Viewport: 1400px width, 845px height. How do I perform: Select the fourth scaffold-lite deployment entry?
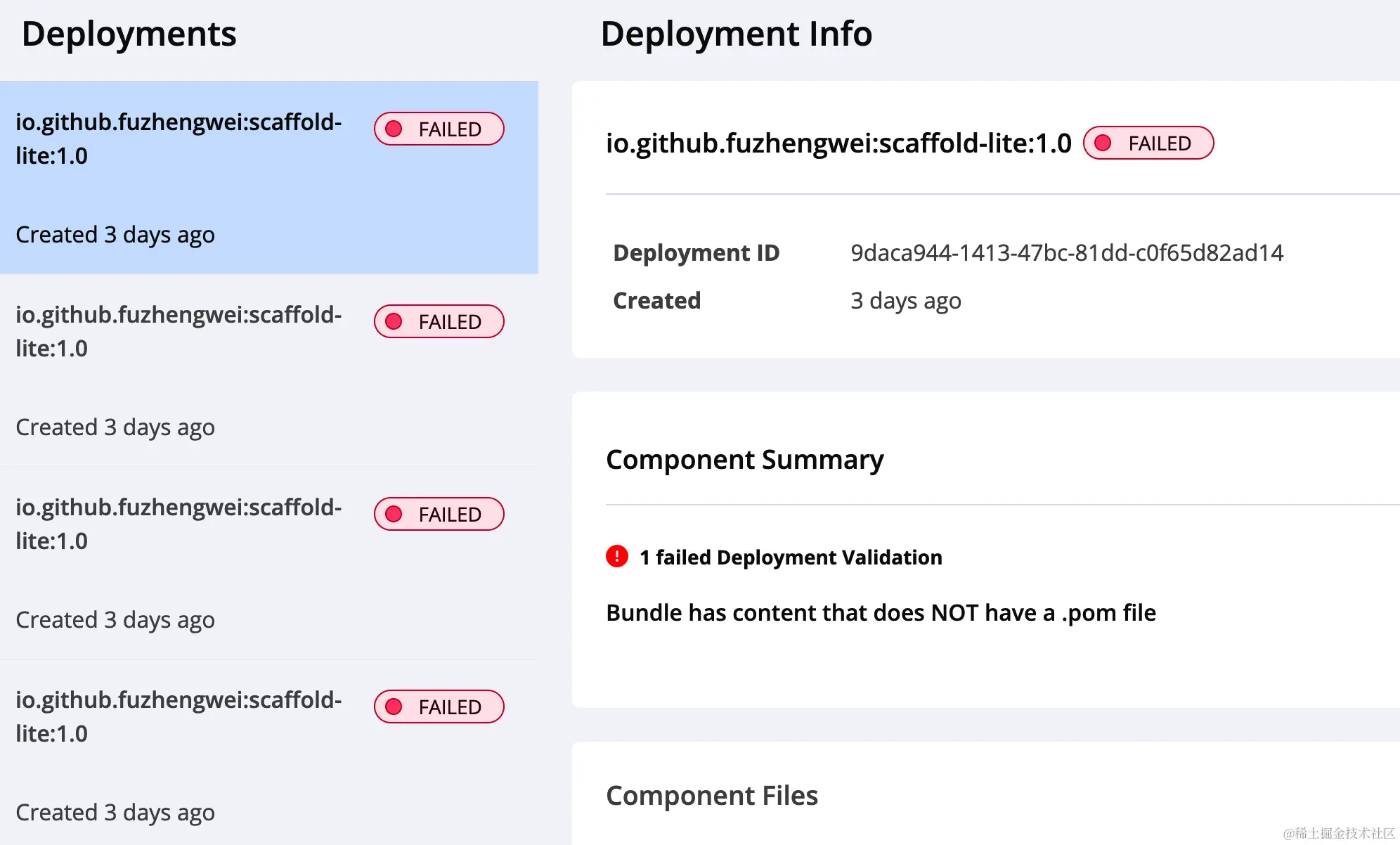pyautogui.click(x=179, y=716)
